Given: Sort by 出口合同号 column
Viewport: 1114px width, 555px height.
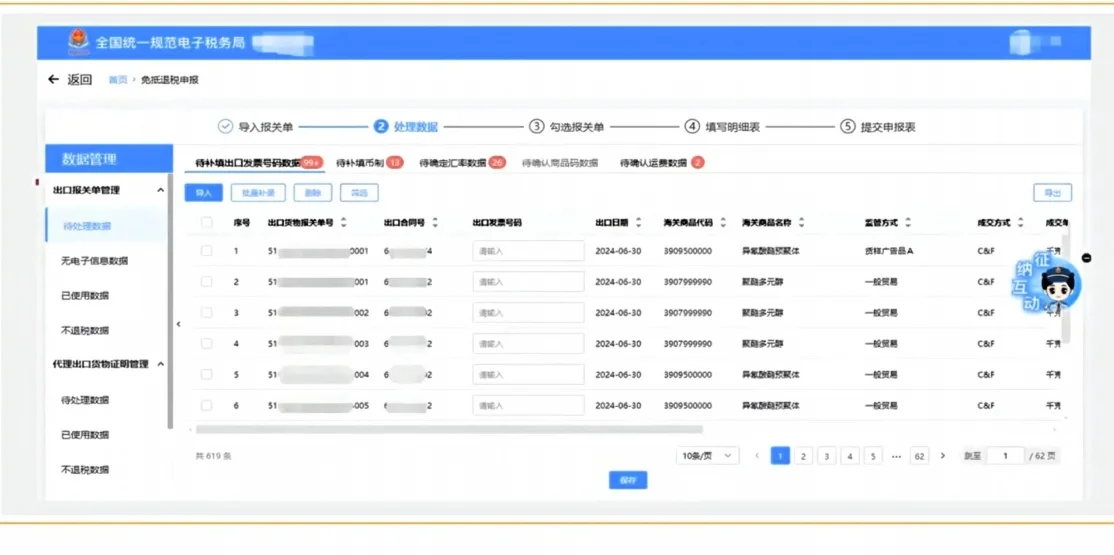Looking at the screenshot, I should [435, 222].
